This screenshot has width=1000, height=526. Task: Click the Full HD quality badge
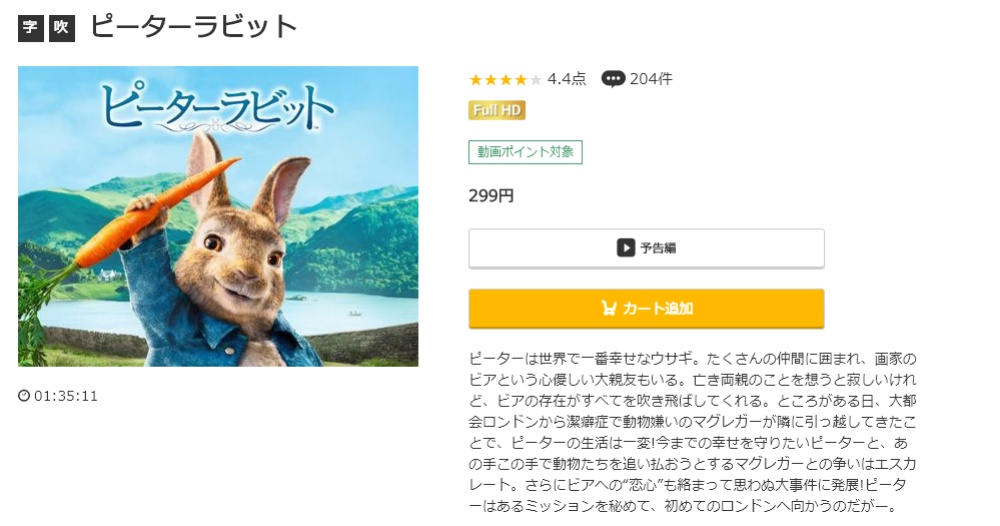pos(497,110)
